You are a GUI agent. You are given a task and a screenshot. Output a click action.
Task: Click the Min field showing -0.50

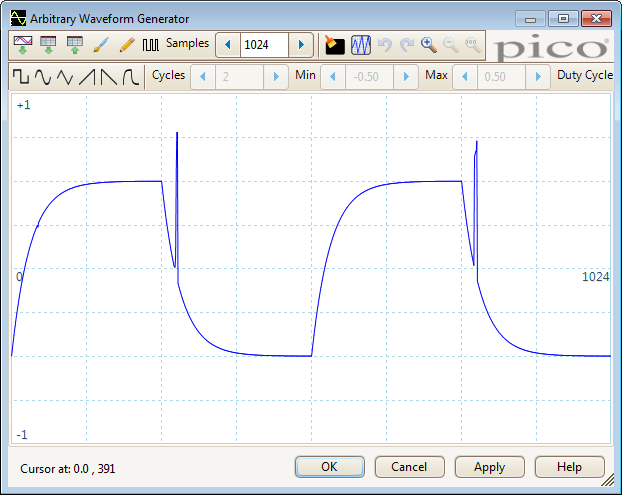tap(369, 76)
